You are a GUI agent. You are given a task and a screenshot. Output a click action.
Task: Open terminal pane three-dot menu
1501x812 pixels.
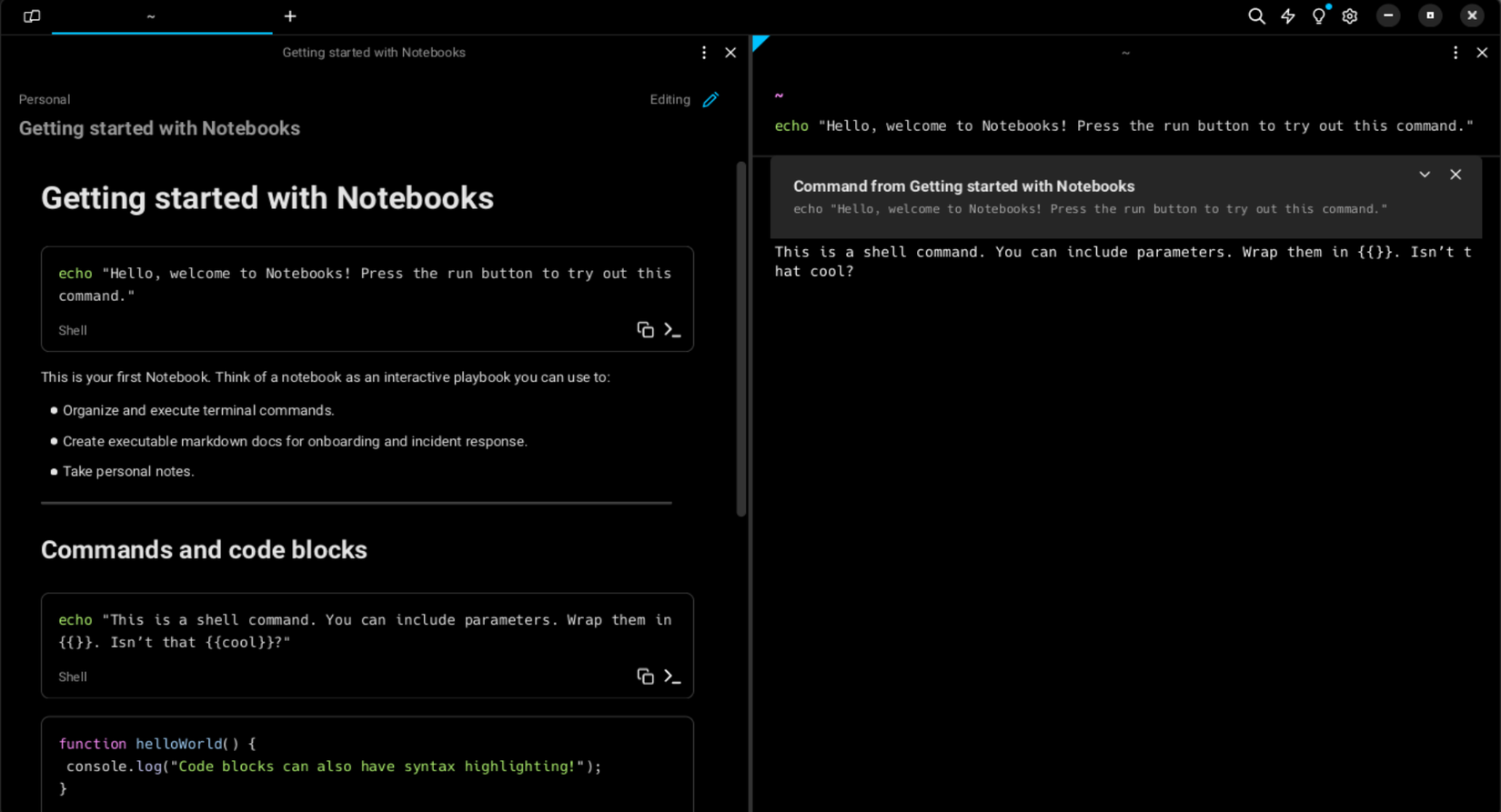point(1456,53)
